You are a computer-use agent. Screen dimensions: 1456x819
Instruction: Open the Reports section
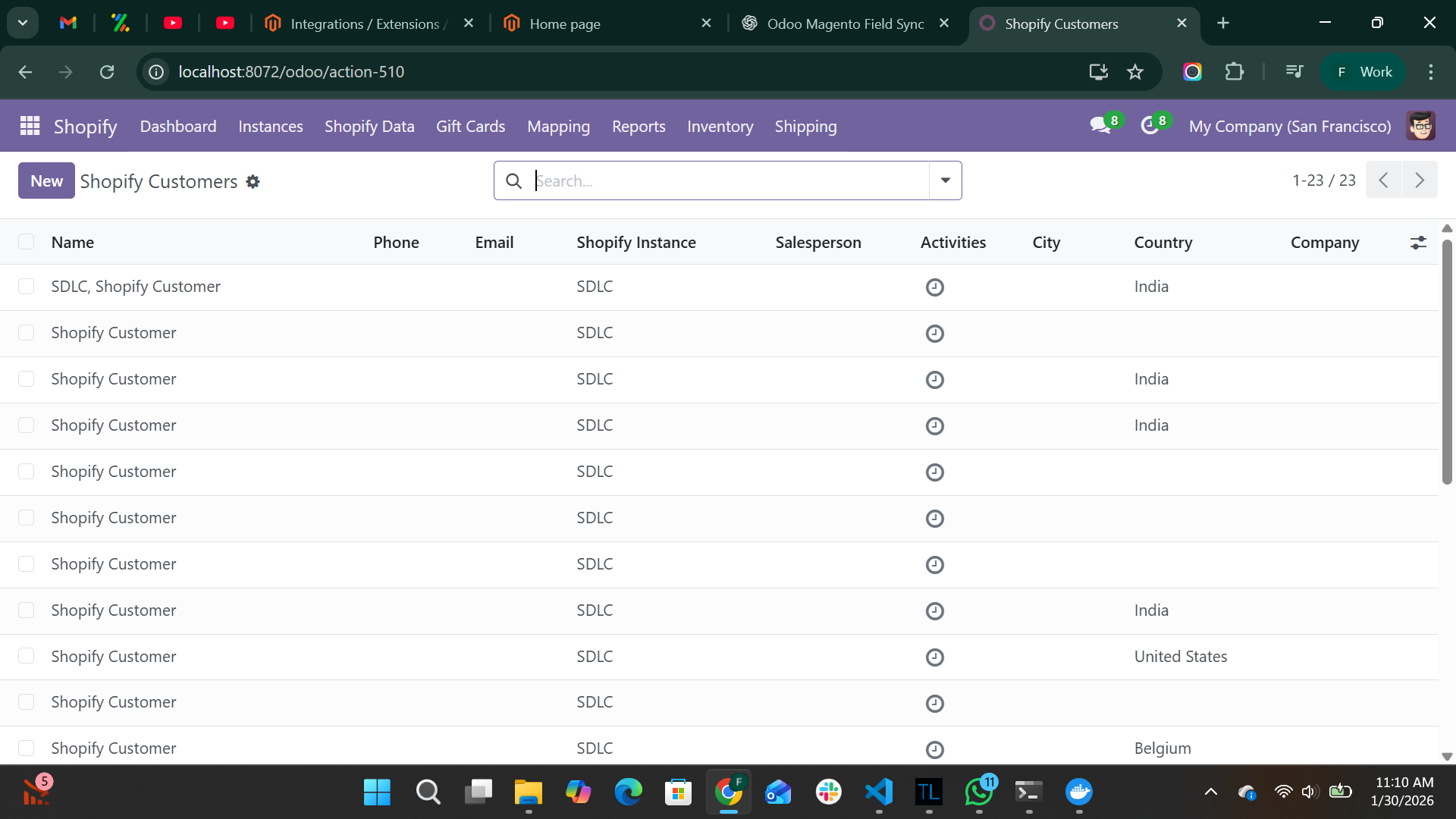pyautogui.click(x=638, y=127)
